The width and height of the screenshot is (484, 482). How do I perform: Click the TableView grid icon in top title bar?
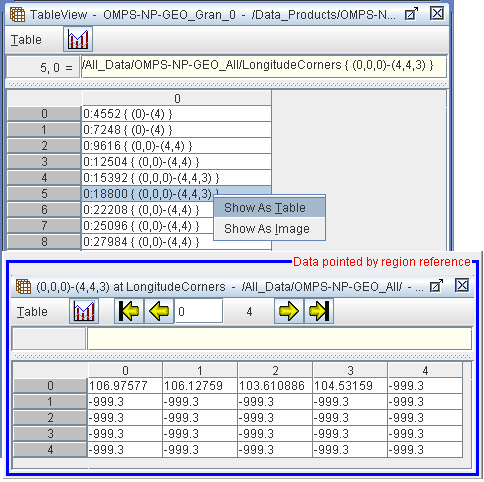pos(17,15)
